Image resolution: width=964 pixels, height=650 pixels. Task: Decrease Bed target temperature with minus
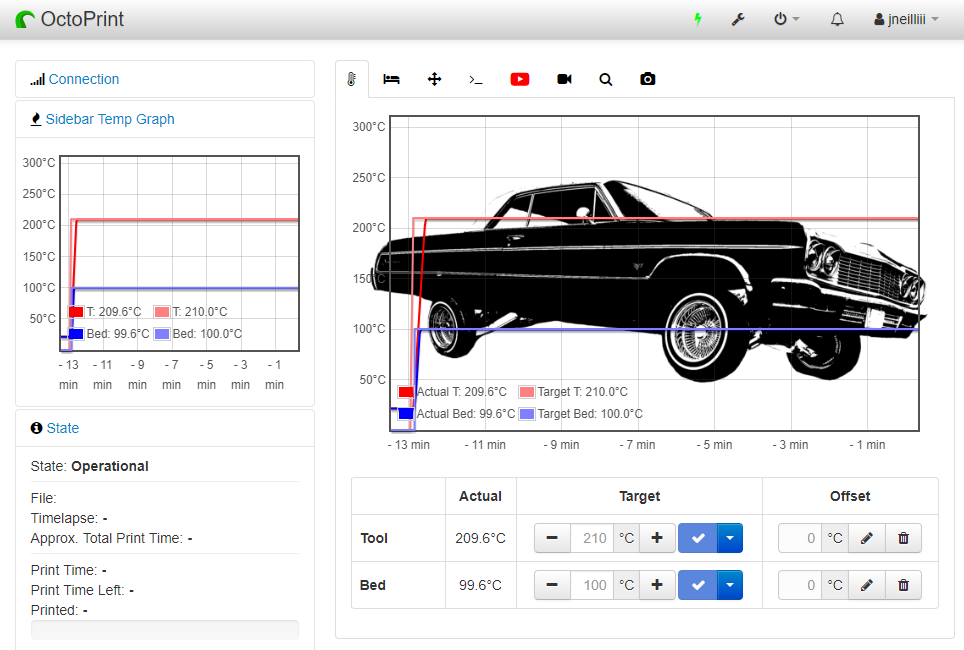[x=552, y=585]
